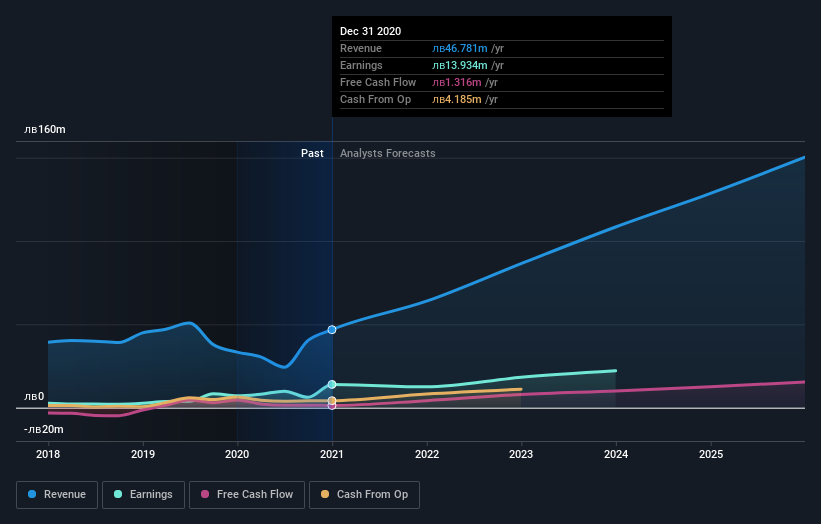Click the Cash From Op data point at 2021
The height and width of the screenshot is (524, 821).
[x=332, y=400]
